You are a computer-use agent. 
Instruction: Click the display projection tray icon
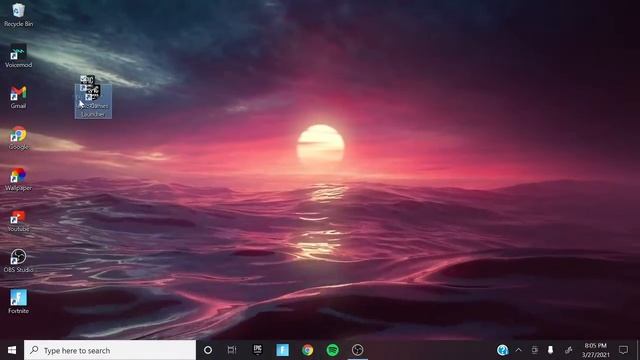coord(534,350)
